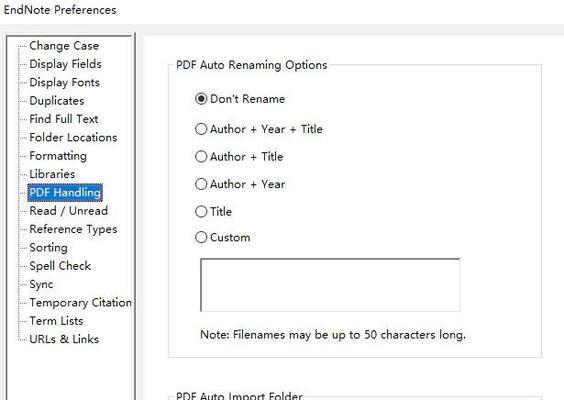This screenshot has height=400, width=564.
Task: Select Sorting in the preferences list
Action: [48, 247]
